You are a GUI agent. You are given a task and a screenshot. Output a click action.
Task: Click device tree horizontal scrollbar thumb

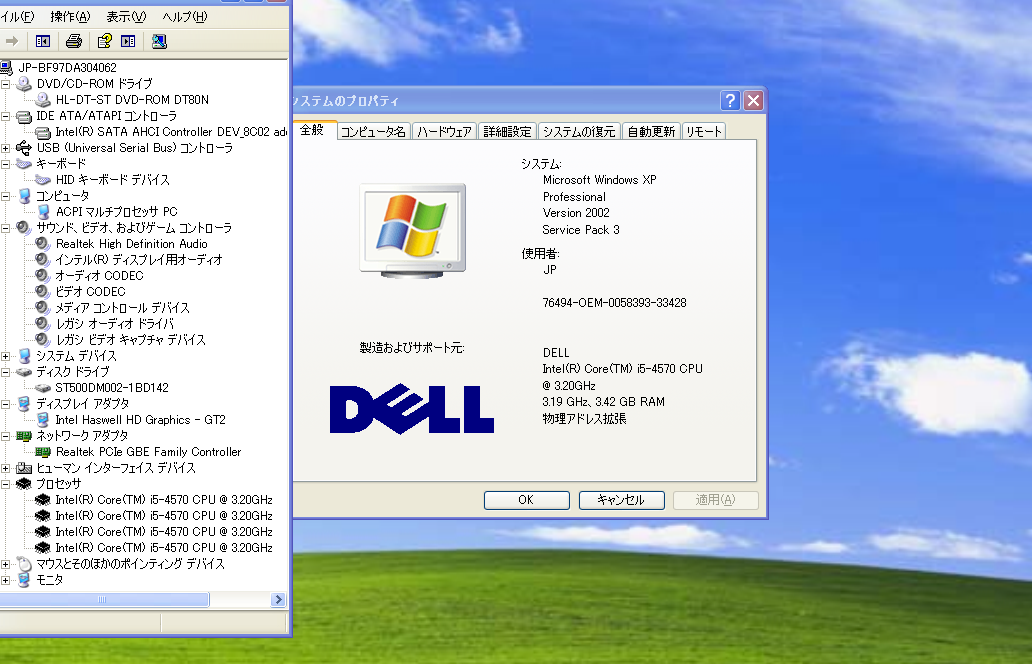pyautogui.click(x=103, y=600)
